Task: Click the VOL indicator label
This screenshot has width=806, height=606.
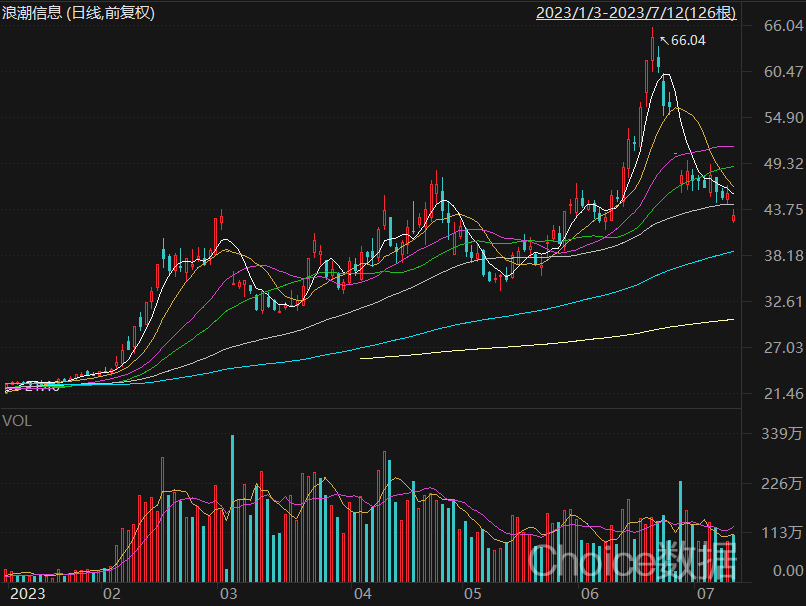Action: (17, 421)
